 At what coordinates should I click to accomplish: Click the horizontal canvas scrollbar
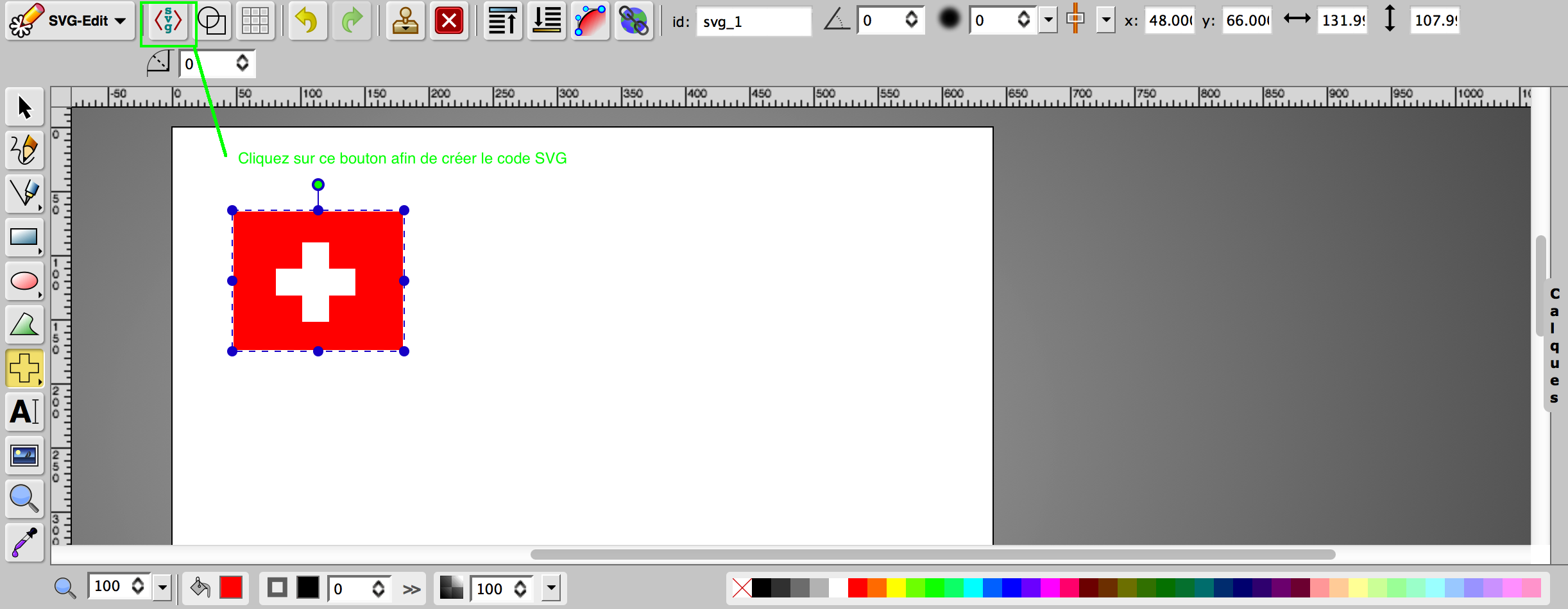pos(933,554)
